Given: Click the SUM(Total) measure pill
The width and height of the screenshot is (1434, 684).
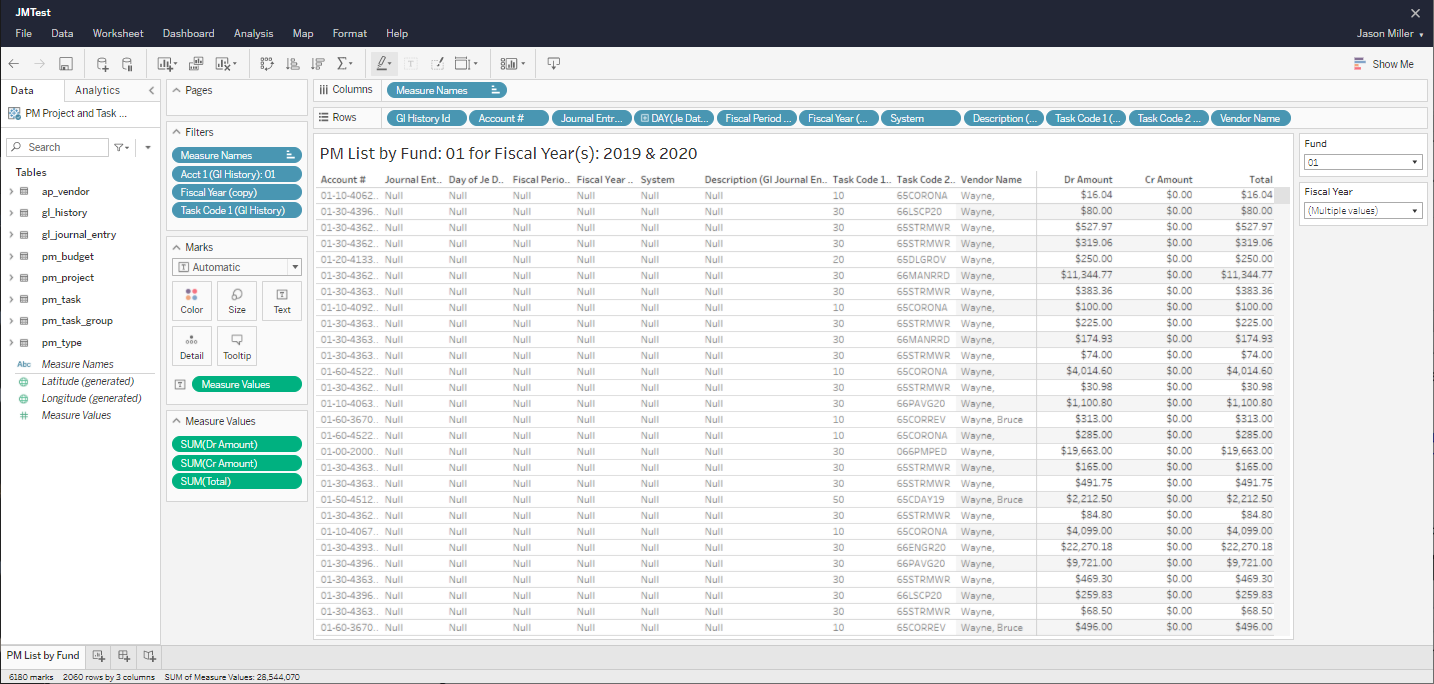Looking at the screenshot, I should point(237,481).
